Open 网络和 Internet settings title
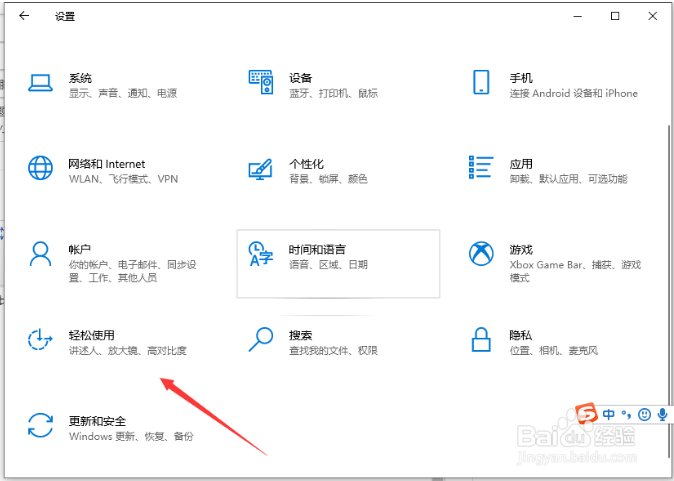The height and width of the screenshot is (481, 674). click(x=107, y=164)
